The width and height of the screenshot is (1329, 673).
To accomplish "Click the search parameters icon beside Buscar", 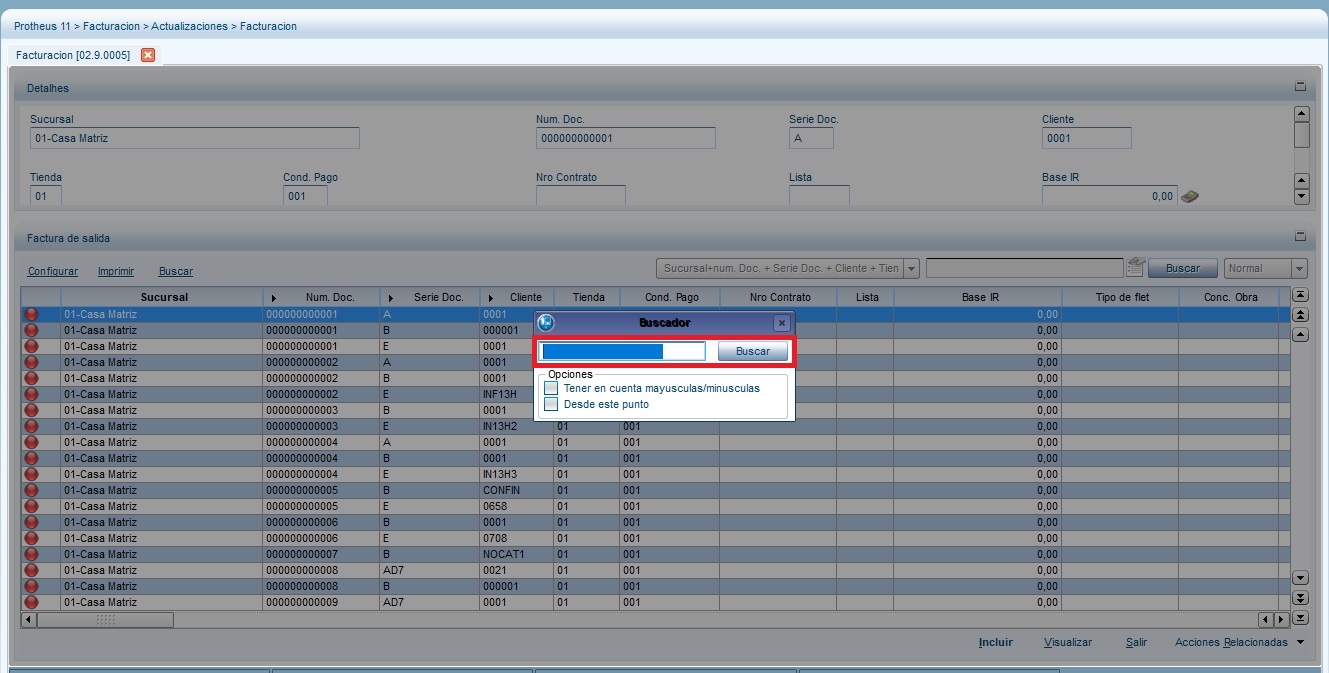I will coord(1135,266).
